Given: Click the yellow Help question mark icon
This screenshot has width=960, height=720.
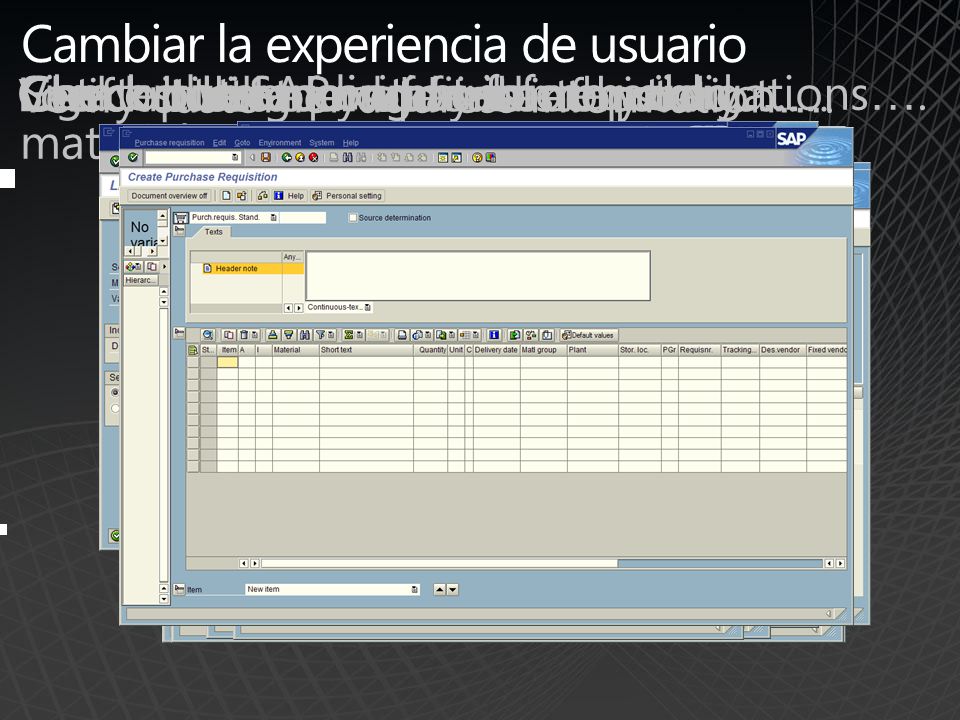Looking at the screenshot, I should [477, 157].
